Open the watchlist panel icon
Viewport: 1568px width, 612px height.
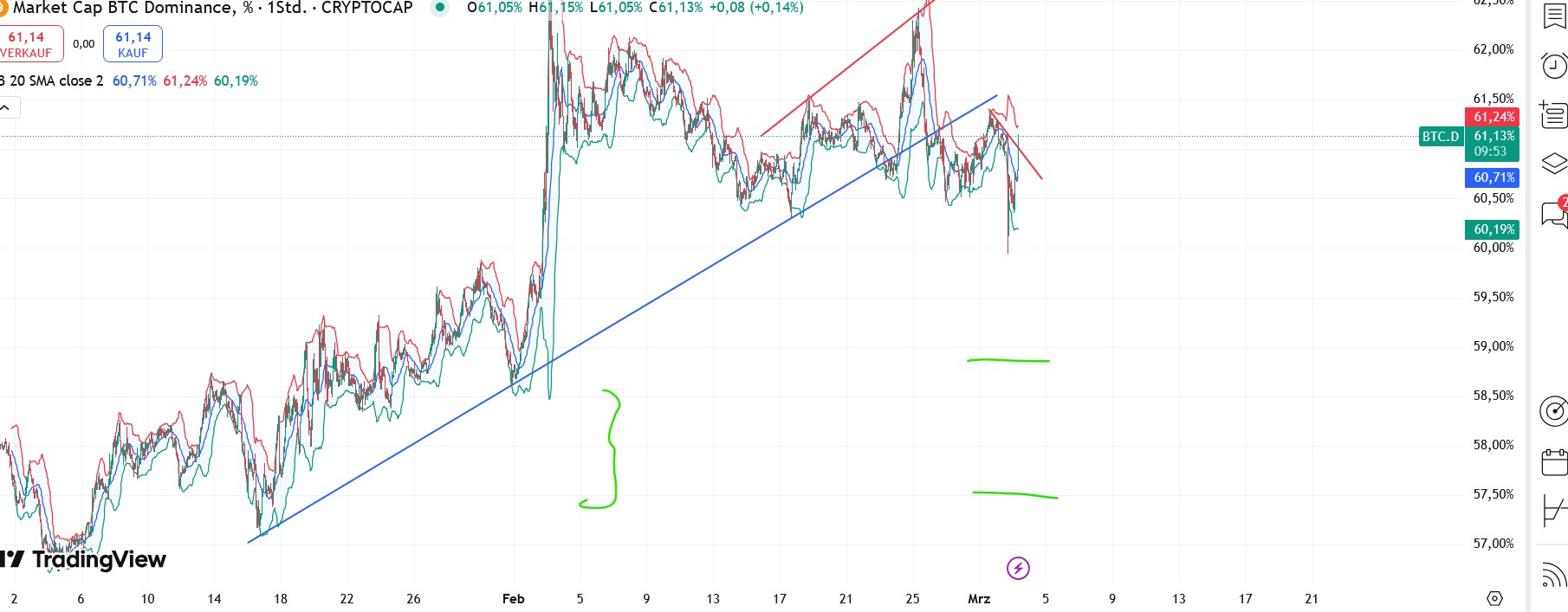(1555, 17)
